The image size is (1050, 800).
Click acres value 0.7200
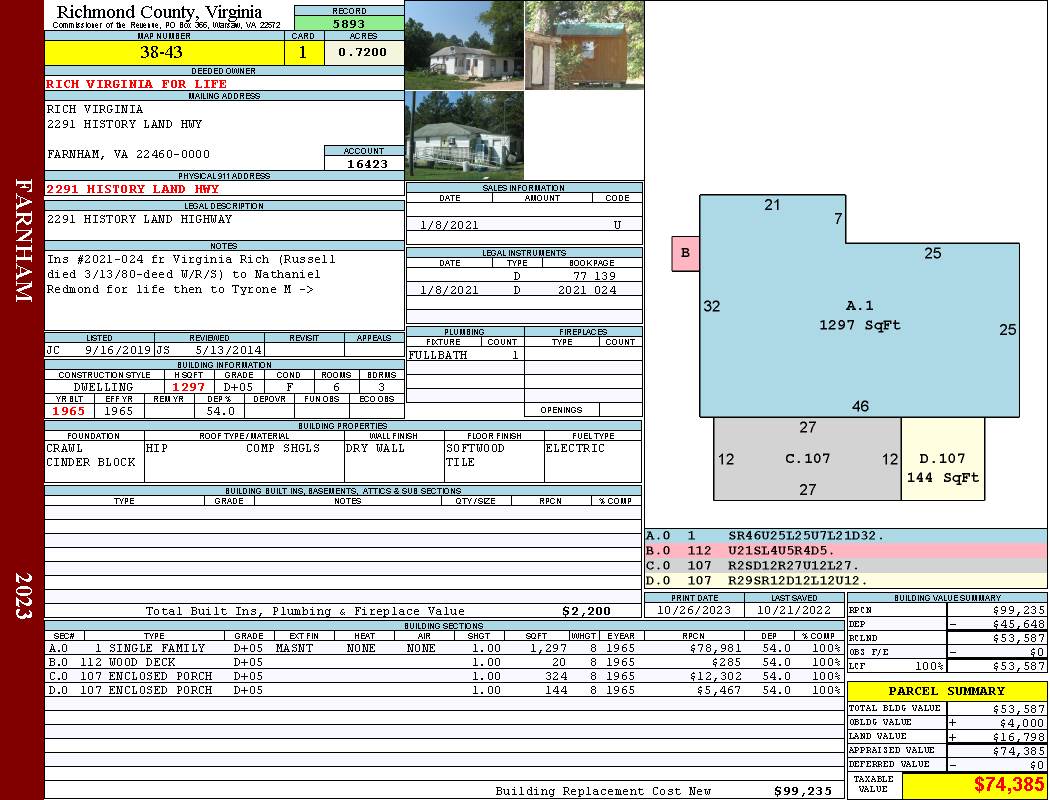click(x=362, y=52)
